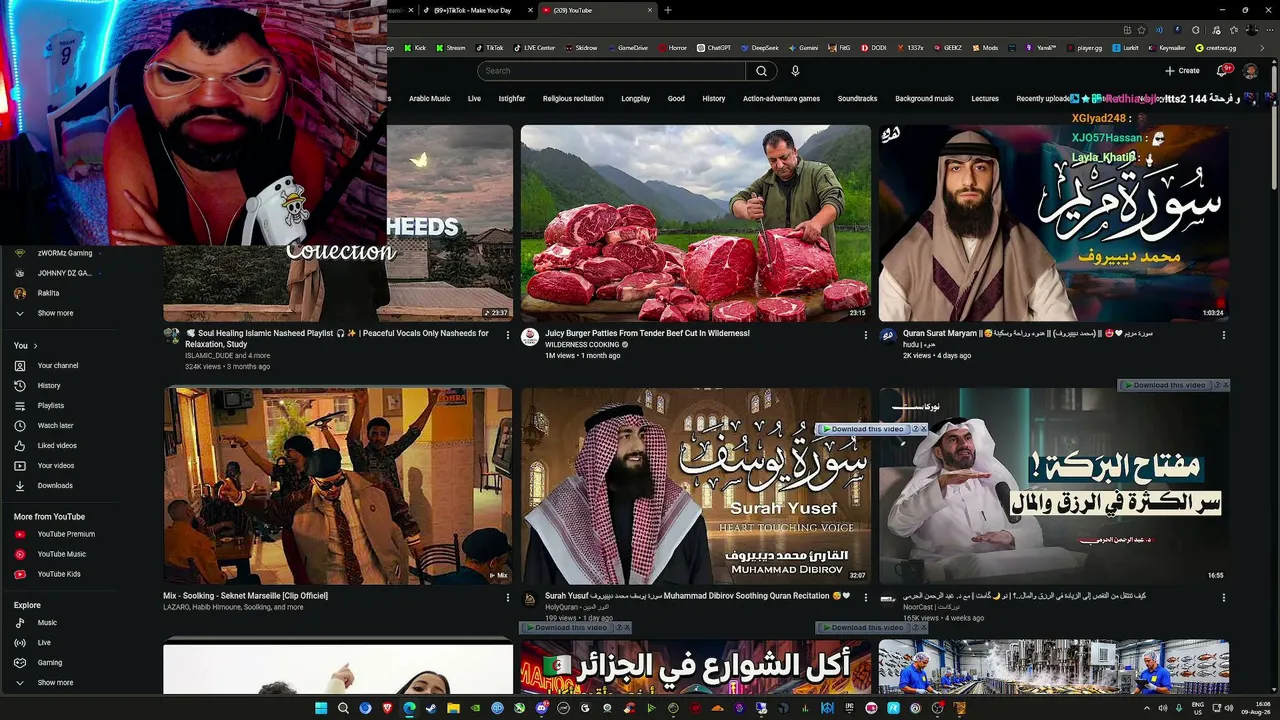Open File Explorer from the taskbar
The image size is (1280, 720).
[453, 708]
